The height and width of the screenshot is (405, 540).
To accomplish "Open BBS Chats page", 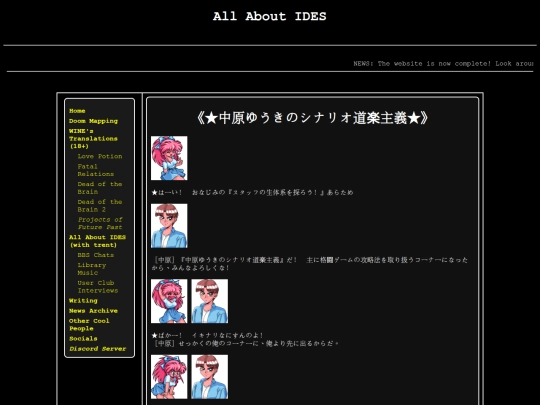I will pyautogui.click(x=96, y=255).
